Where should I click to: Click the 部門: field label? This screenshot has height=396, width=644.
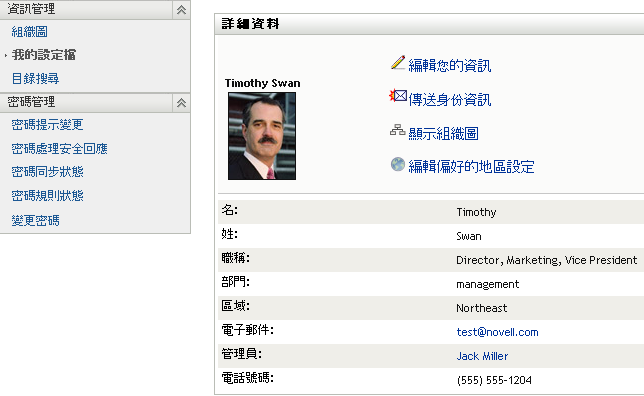(235, 282)
